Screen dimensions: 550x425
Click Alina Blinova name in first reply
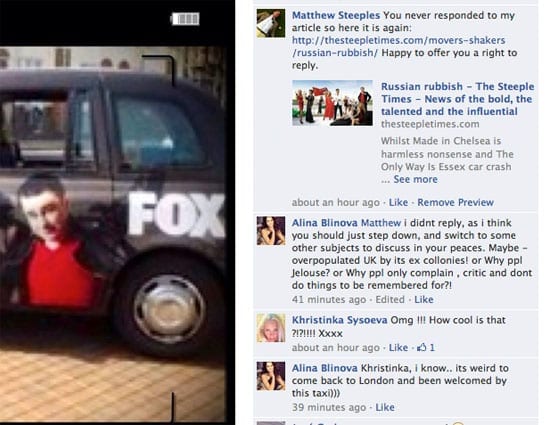[325, 223]
